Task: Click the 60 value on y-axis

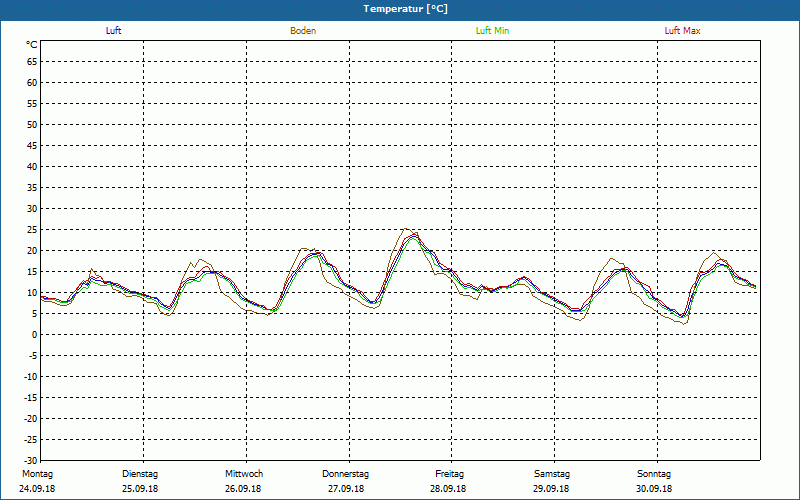Action: pos(32,83)
